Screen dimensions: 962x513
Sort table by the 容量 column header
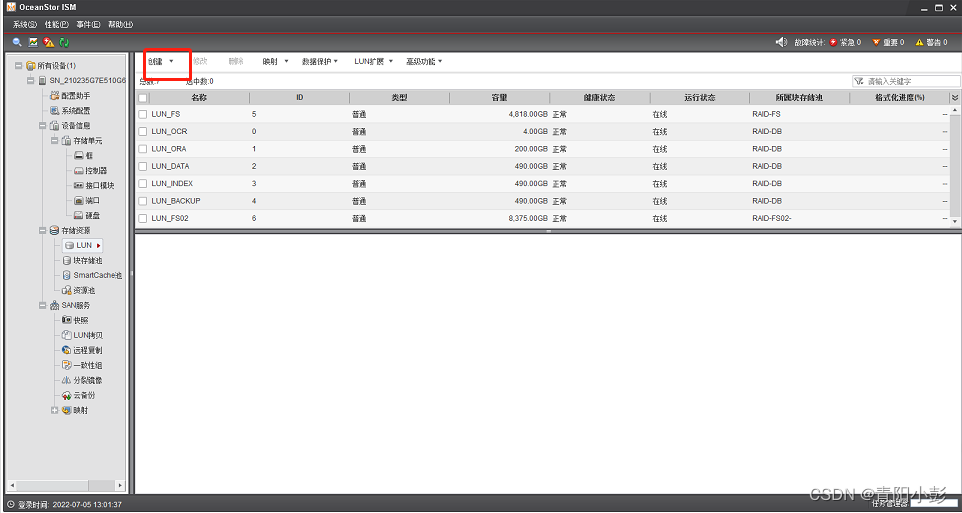pos(499,98)
